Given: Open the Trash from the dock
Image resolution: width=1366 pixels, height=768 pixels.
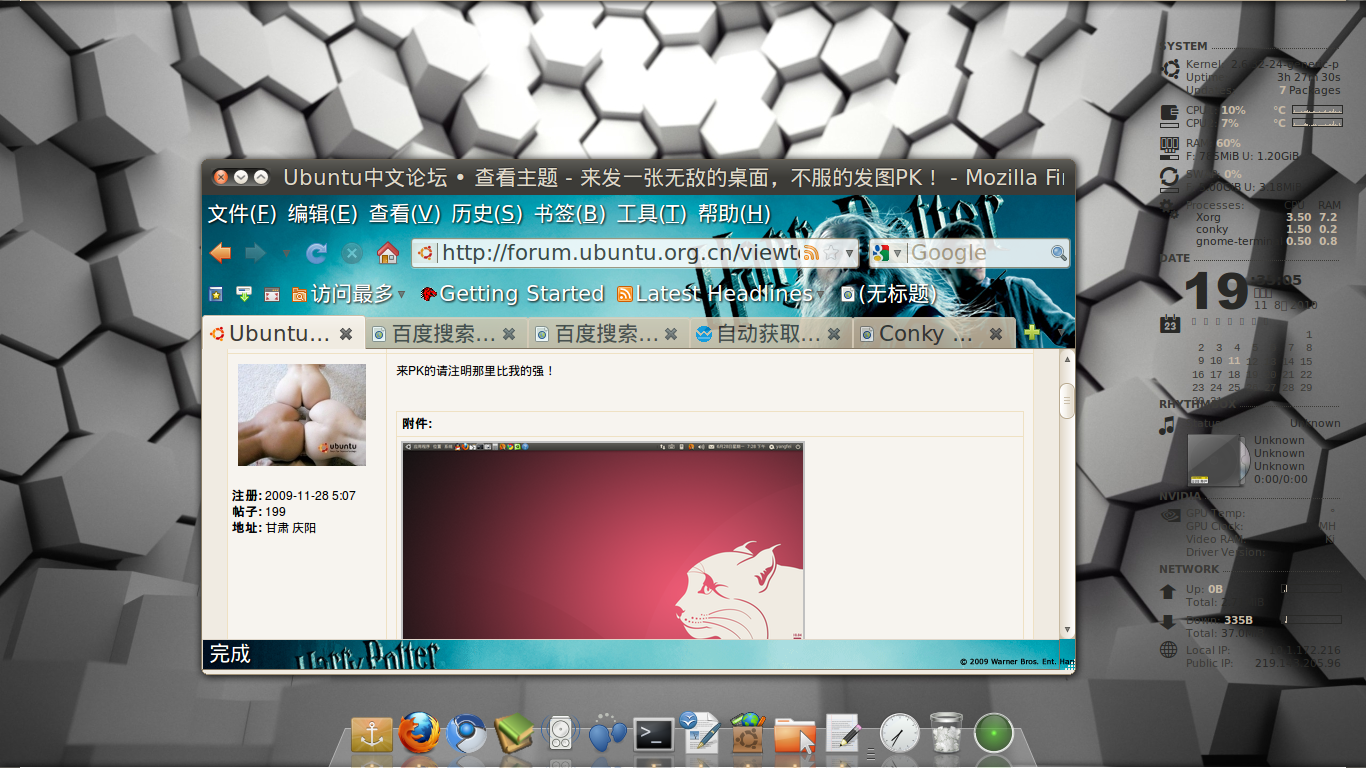Looking at the screenshot, I should (946, 733).
